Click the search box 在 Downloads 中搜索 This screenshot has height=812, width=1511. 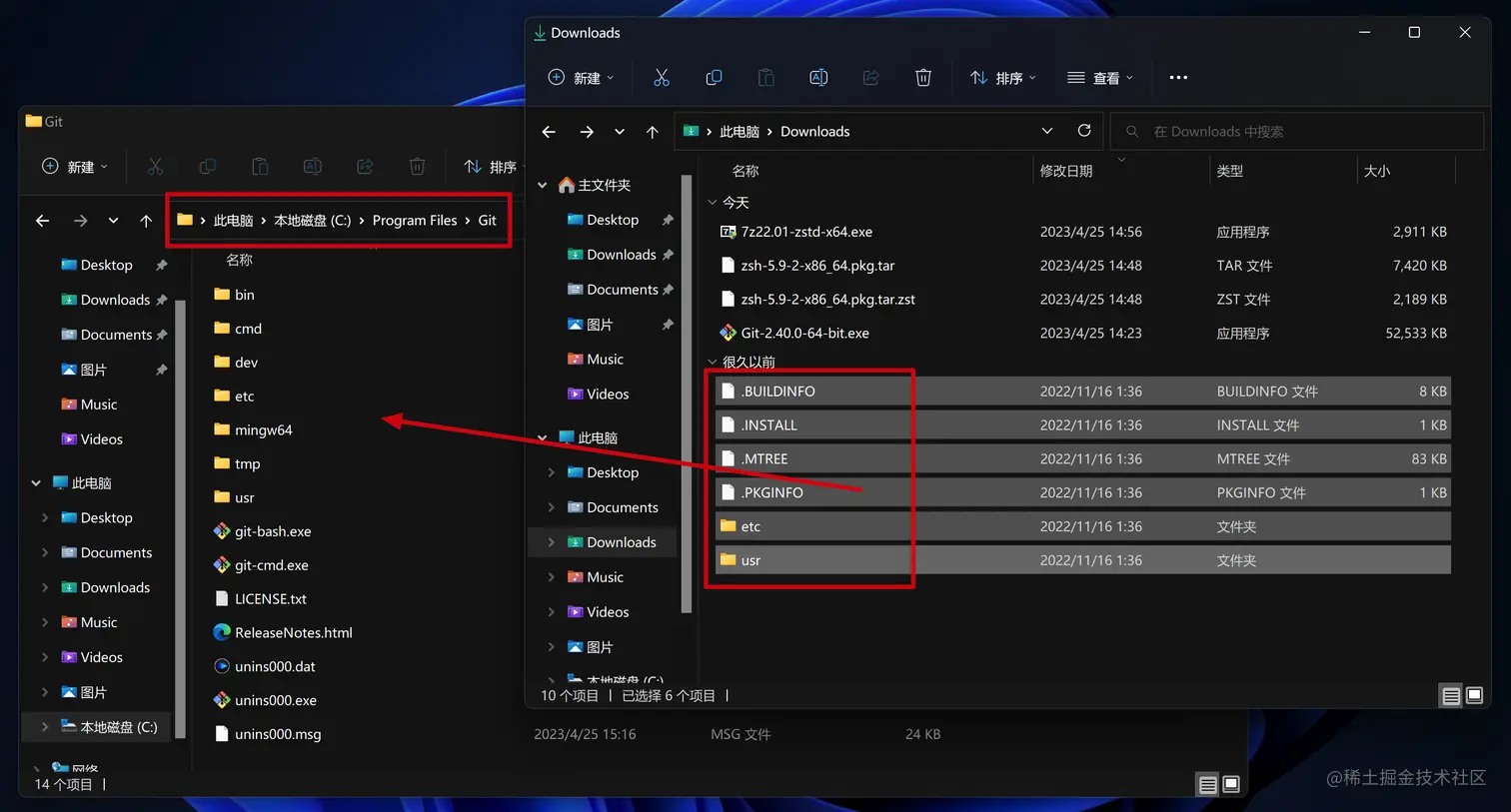[x=1297, y=132]
